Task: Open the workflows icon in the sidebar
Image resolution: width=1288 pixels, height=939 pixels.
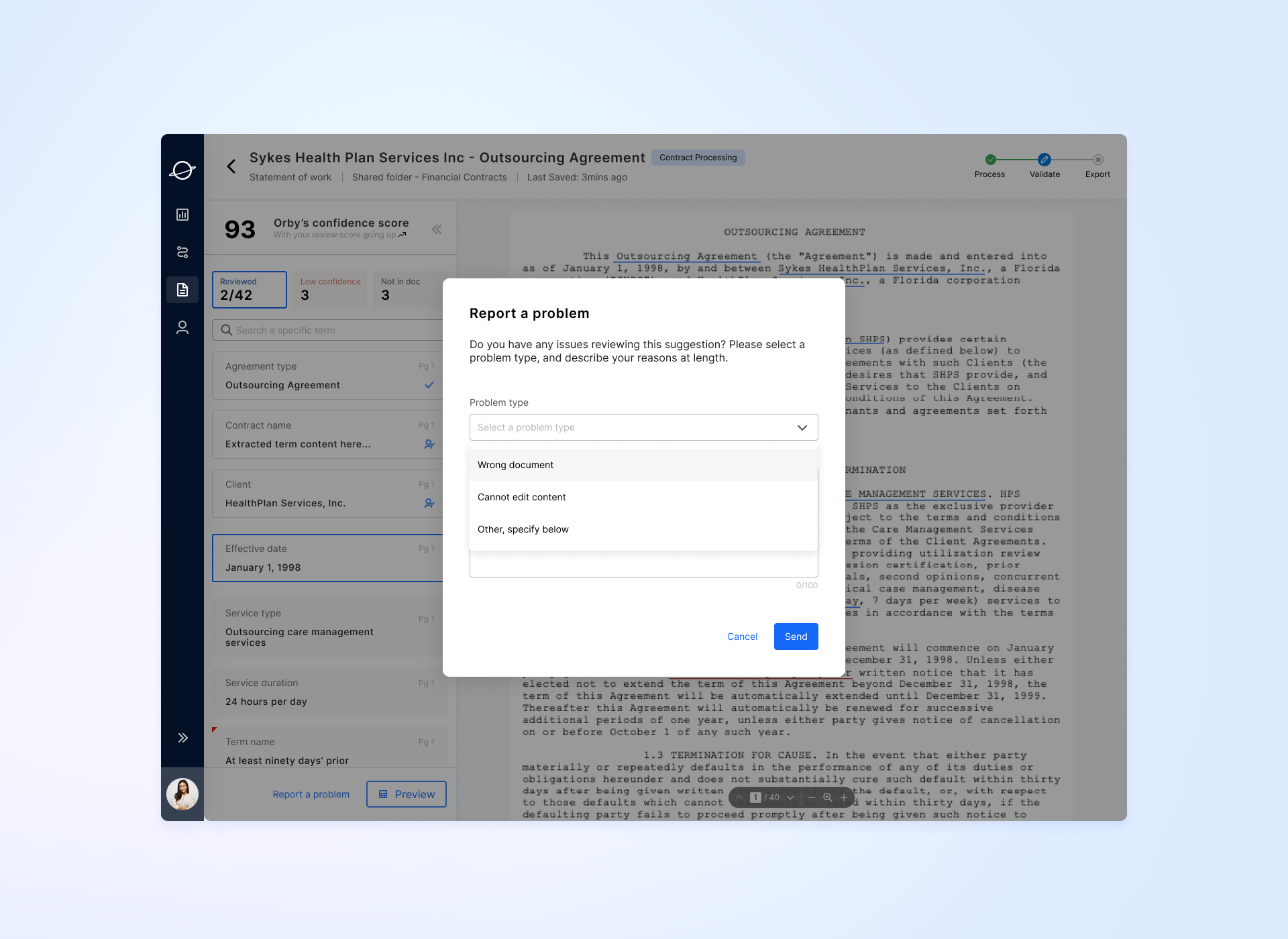Action: (182, 252)
